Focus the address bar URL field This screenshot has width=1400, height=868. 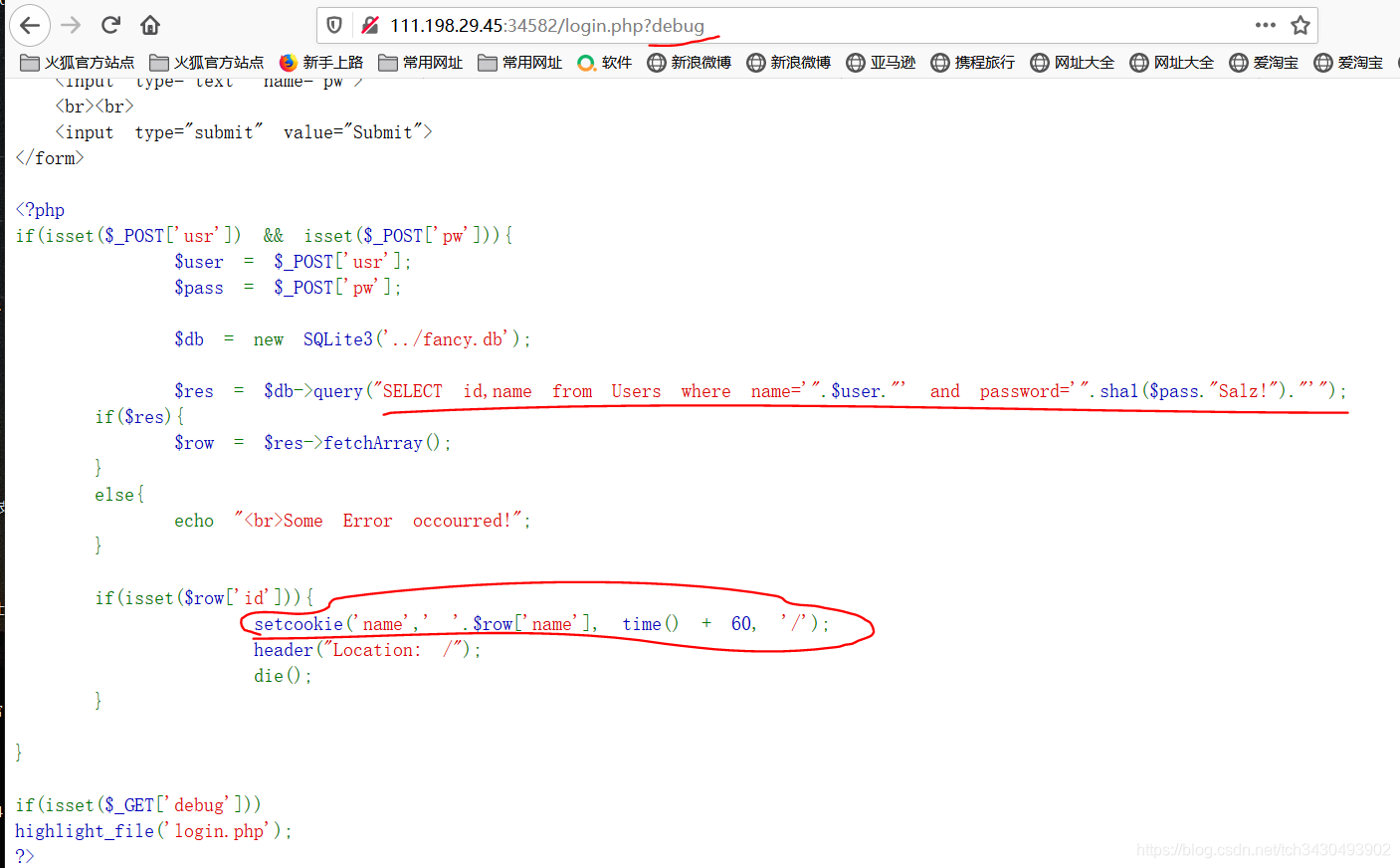pos(816,25)
